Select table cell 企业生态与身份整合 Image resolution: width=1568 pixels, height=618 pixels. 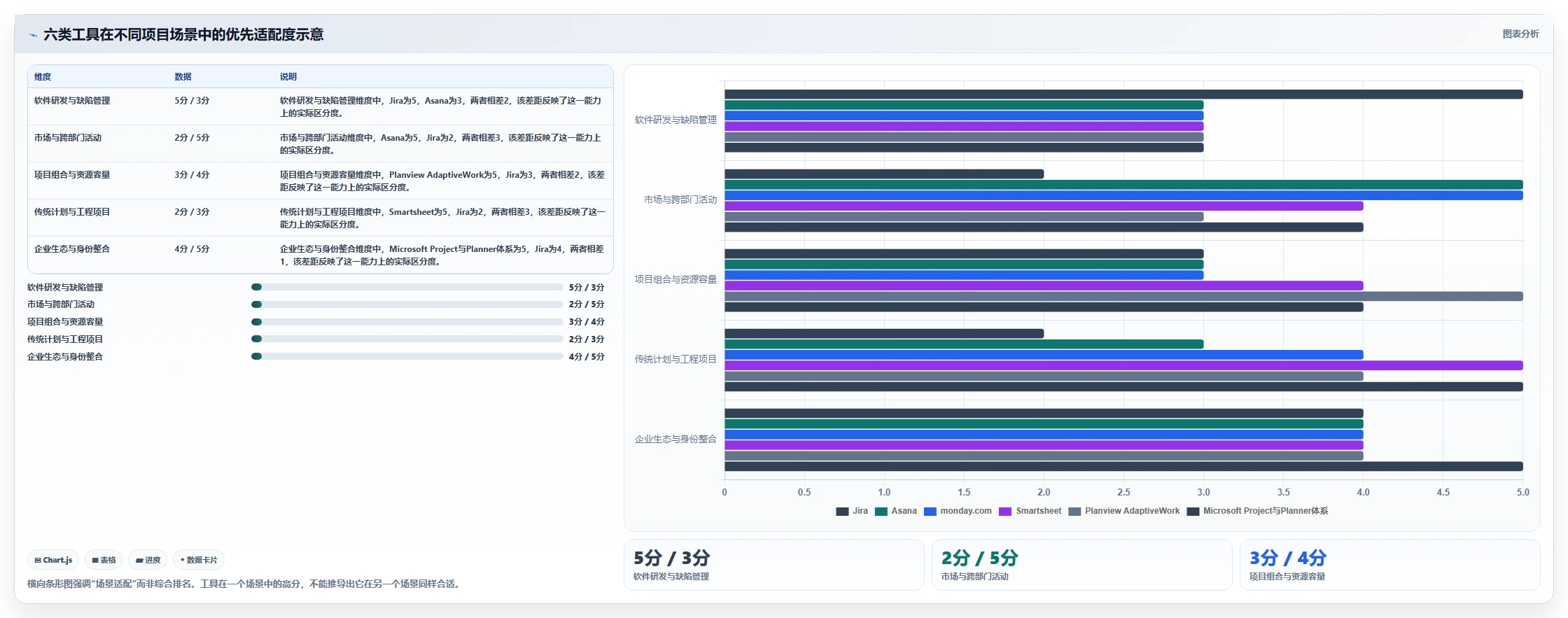click(x=72, y=249)
